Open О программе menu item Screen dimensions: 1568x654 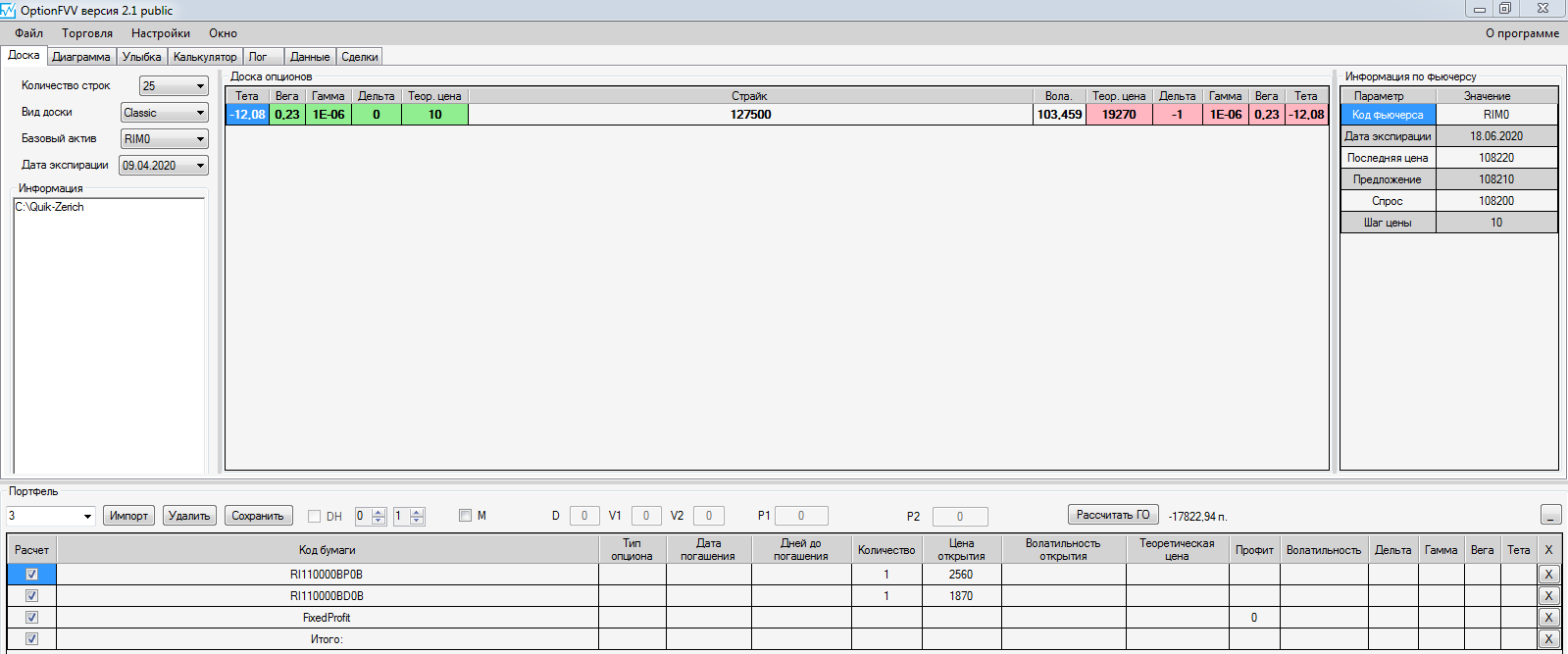click(x=1522, y=33)
